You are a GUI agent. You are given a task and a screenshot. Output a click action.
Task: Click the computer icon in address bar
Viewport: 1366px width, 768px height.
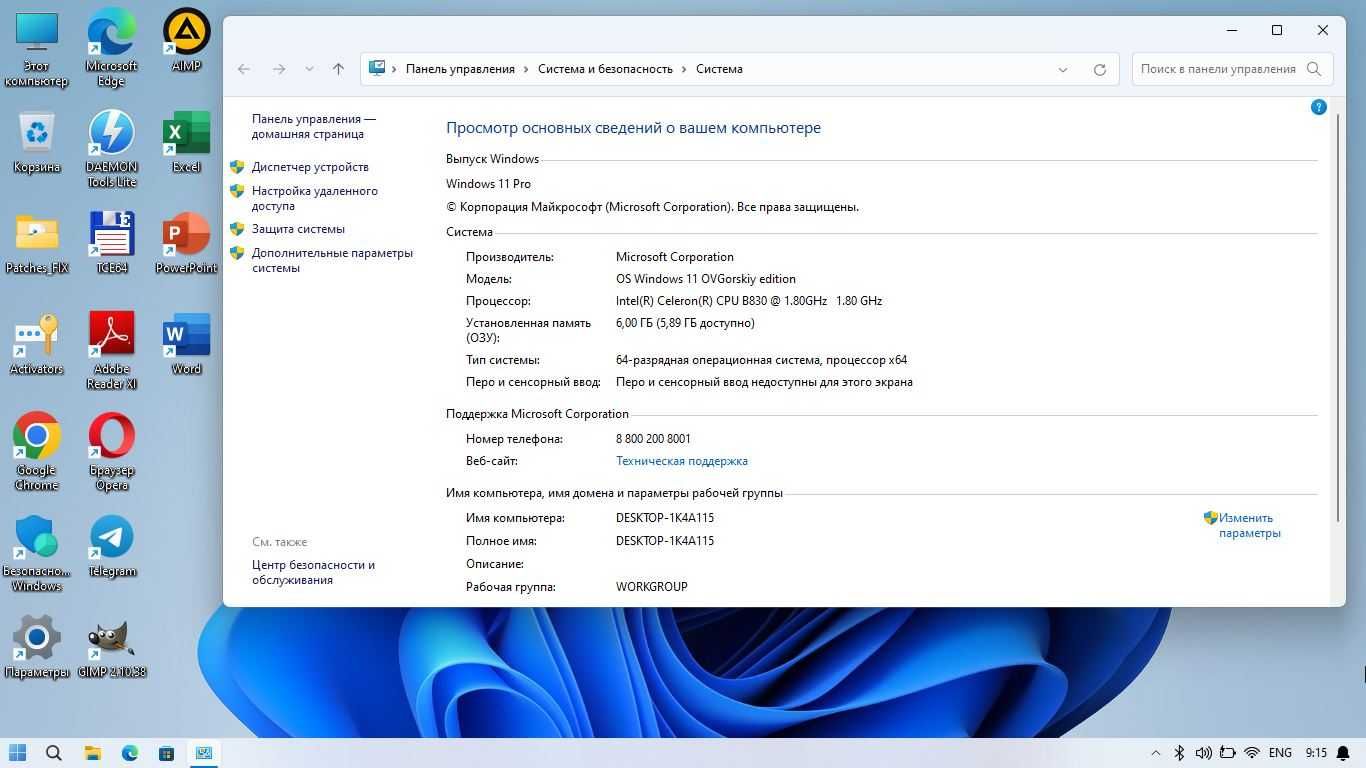pyautogui.click(x=377, y=68)
